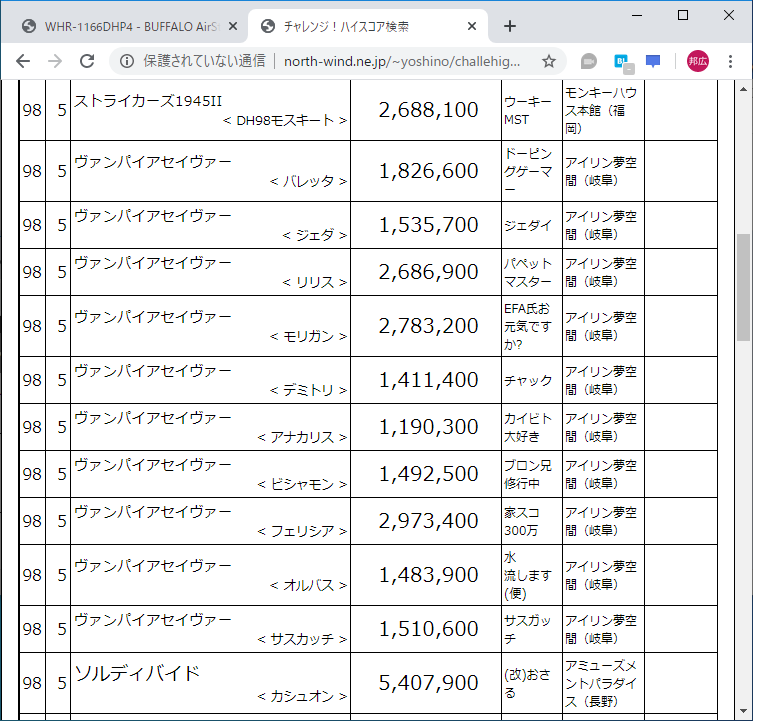Select score 1,535,700

(428, 225)
